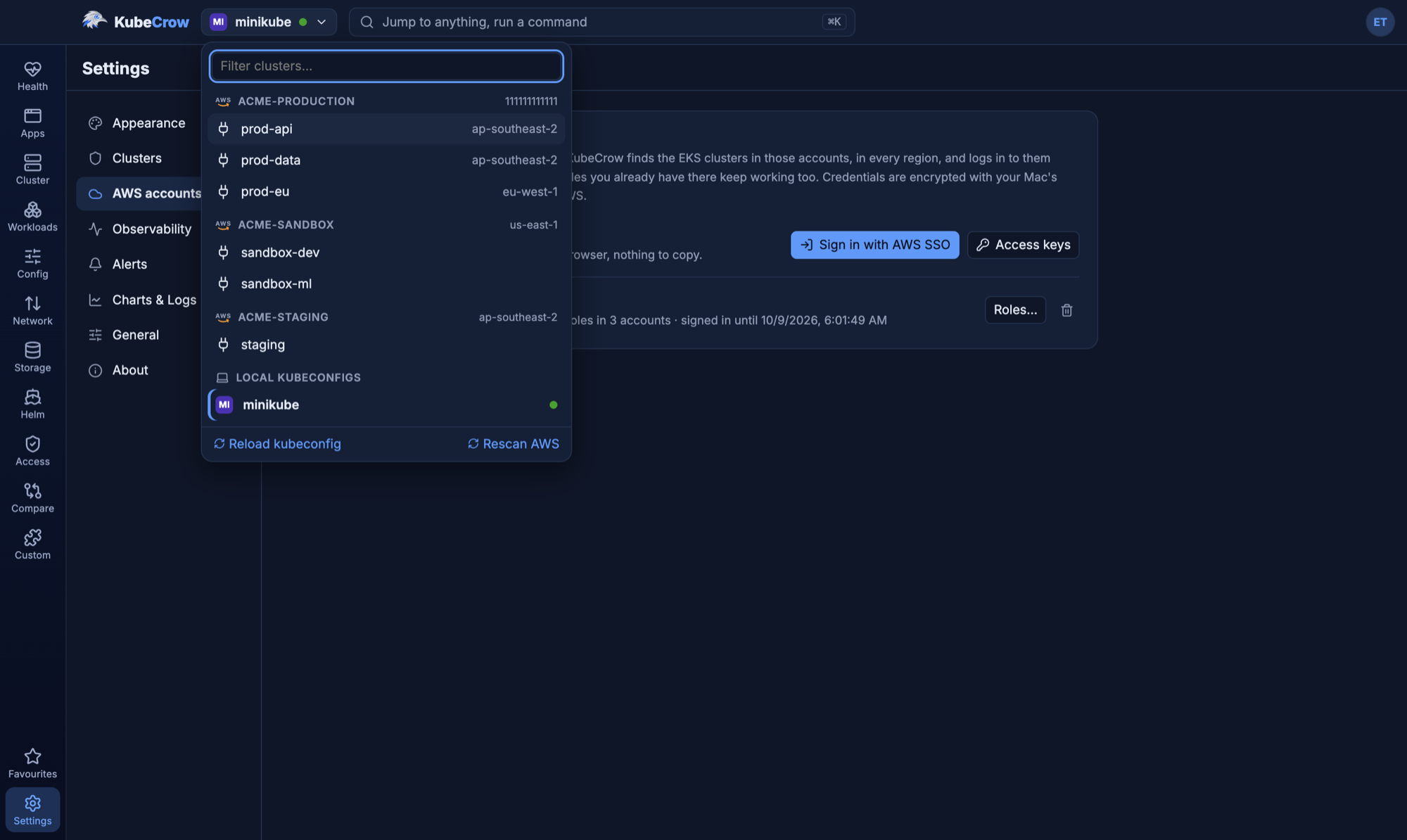Viewport: 1407px width, 840px height.
Task: Click the ACME-PRODUCTION account header
Action: (x=386, y=101)
